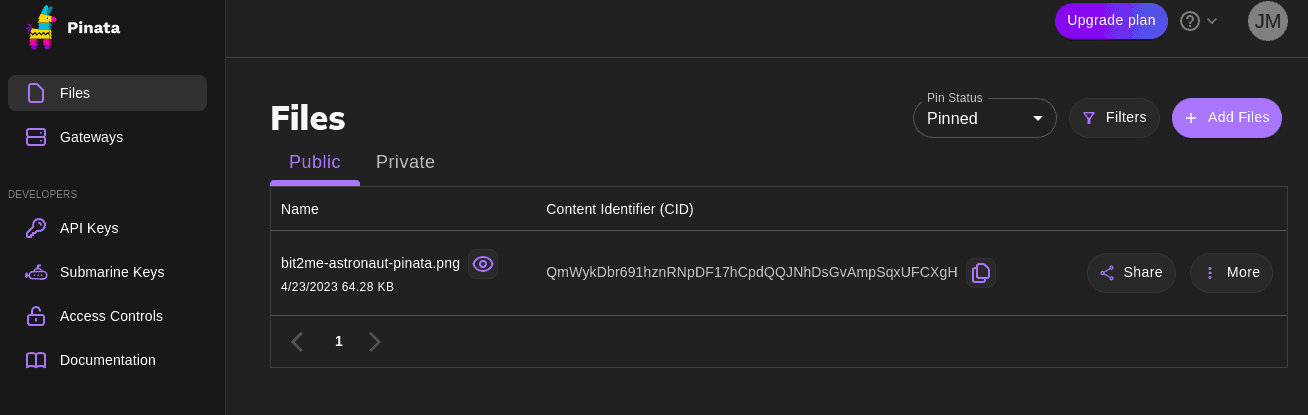1308x415 pixels.
Task: Copy the CID with clipboard icon
Action: coord(981,273)
